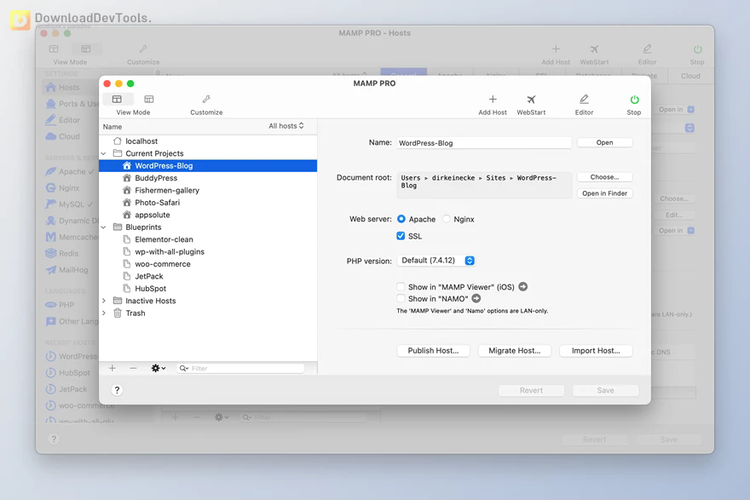Screen dimensions: 750x500
Task: Click the Open in Finder button
Action: (605, 193)
